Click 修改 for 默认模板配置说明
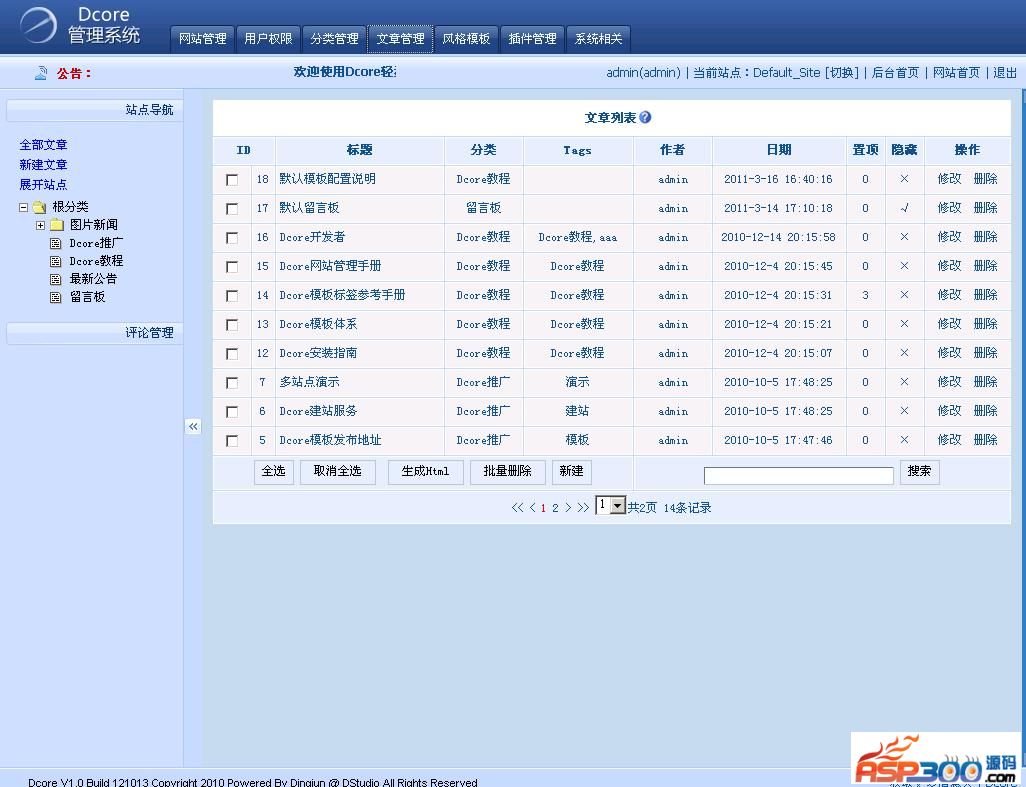The height and width of the screenshot is (787, 1026). [x=949, y=179]
